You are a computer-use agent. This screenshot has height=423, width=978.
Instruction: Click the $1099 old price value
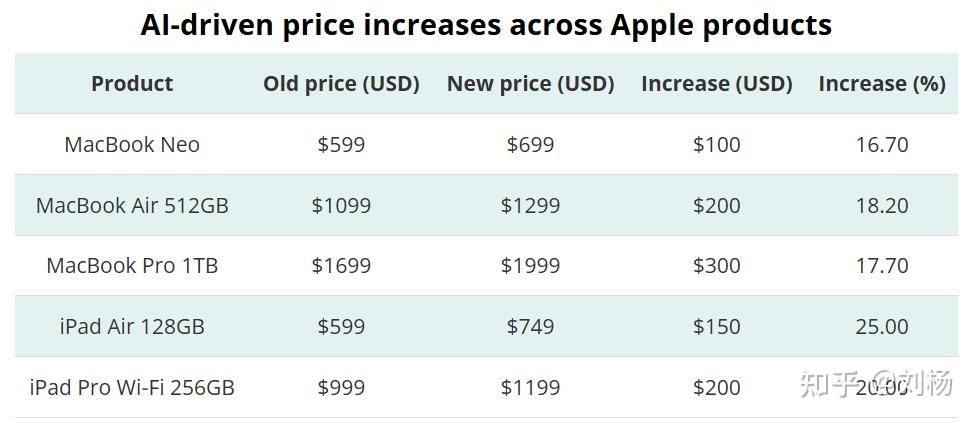click(341, 205)
